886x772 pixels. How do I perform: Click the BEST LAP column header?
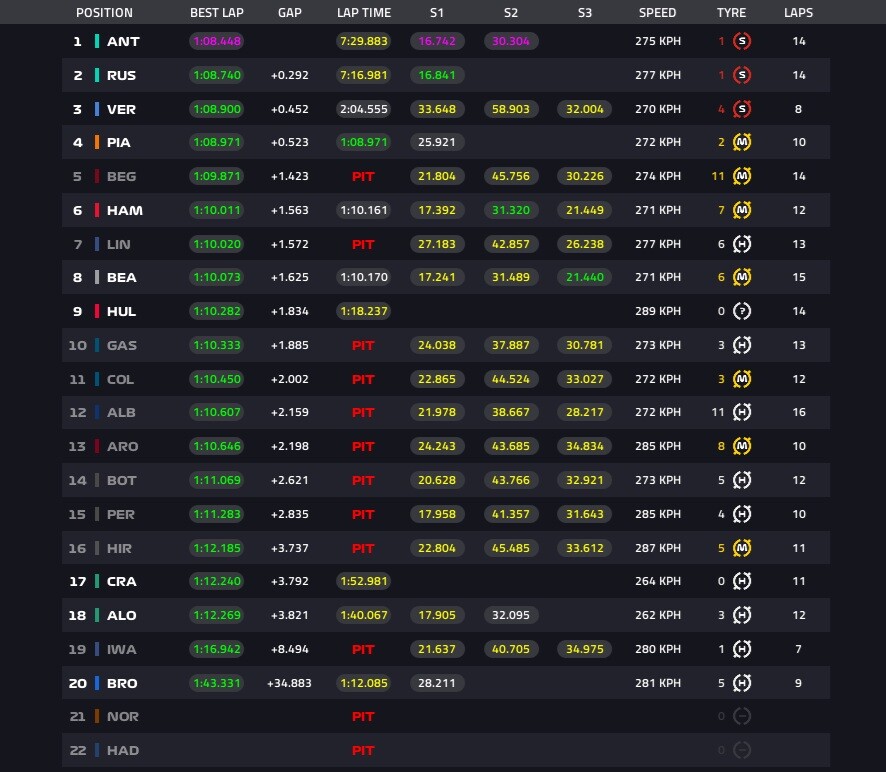click(216, 12)
